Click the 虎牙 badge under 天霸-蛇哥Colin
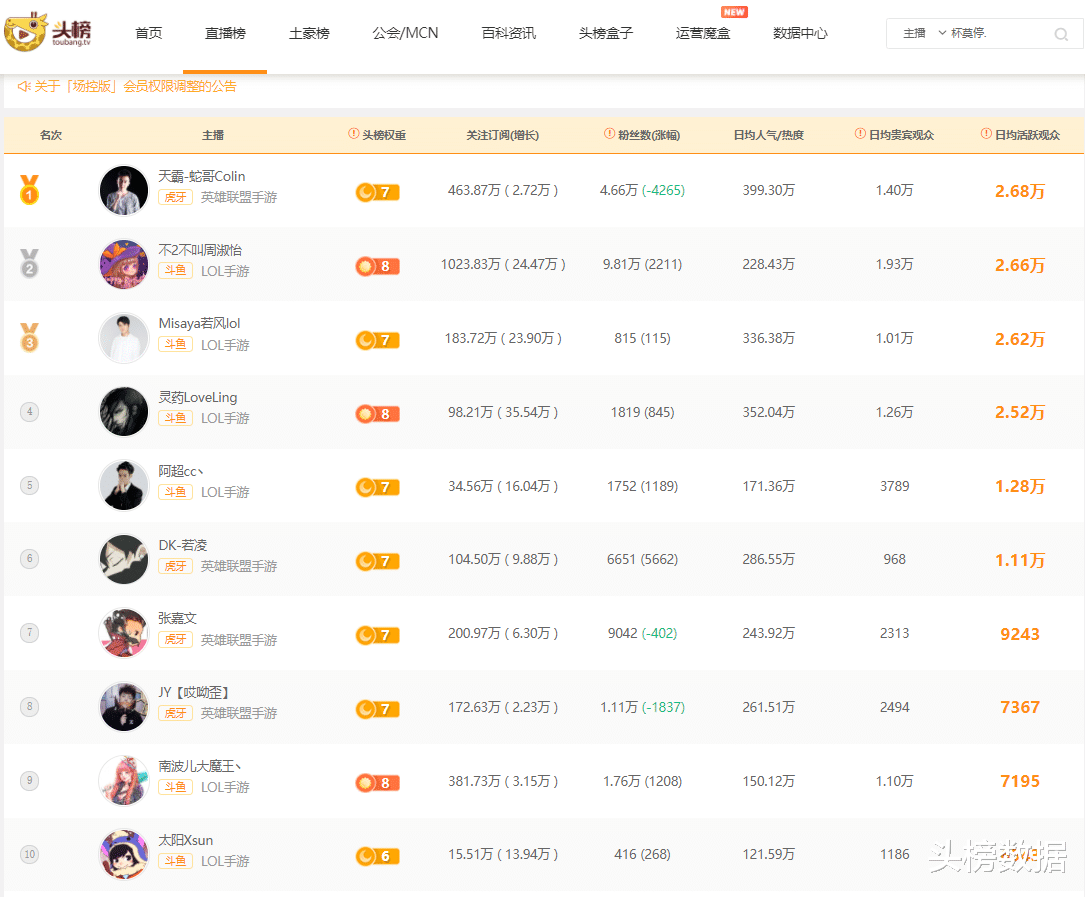The image size is (1085, 897). click(x=175, y=197)
